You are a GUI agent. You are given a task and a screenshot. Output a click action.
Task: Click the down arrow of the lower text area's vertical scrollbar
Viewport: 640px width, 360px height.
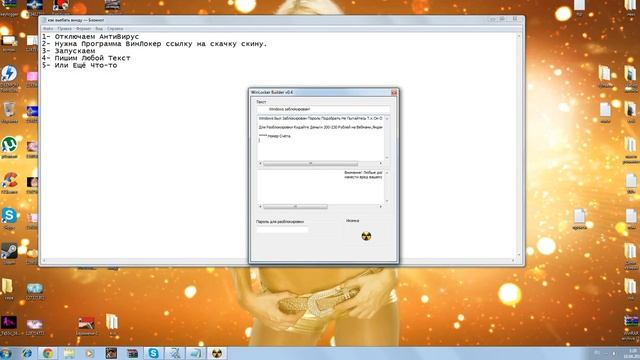point(387,201)
